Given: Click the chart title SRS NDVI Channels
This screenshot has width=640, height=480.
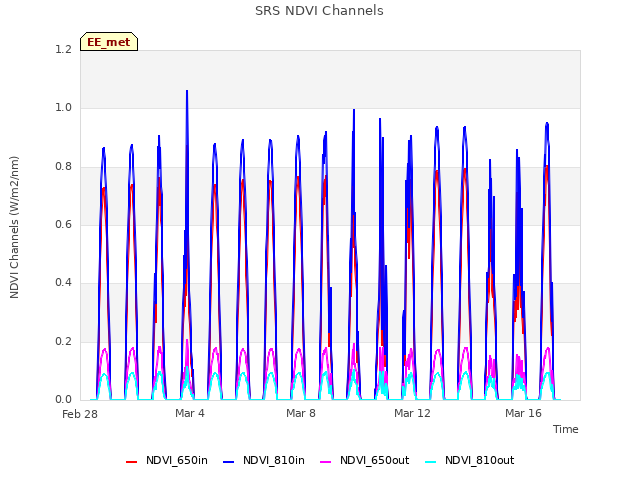Looking at the screenshot, I should click(x=319, y=11).
